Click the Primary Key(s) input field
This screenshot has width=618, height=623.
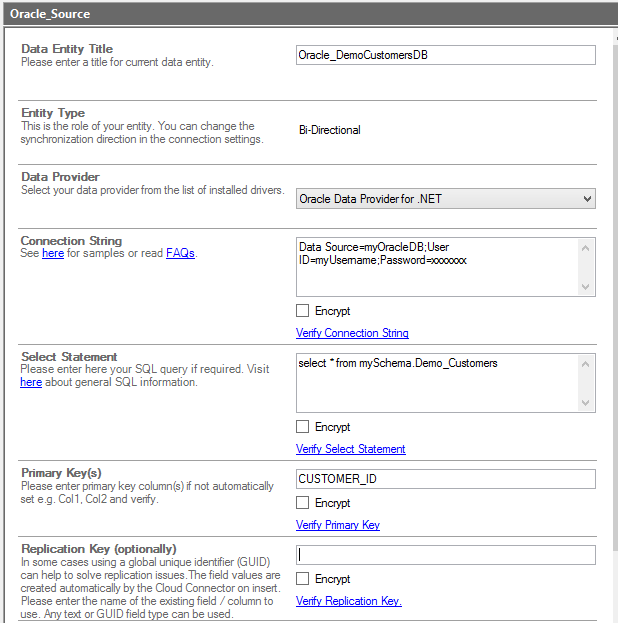(x=445, y=479)
